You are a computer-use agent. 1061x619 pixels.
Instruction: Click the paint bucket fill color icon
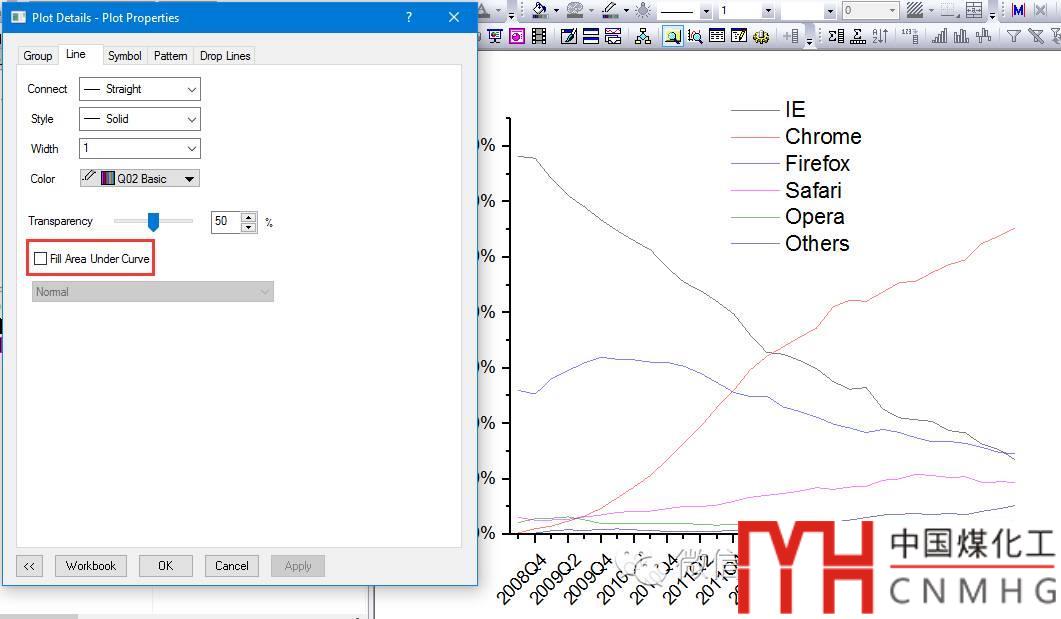coord(539,10)
